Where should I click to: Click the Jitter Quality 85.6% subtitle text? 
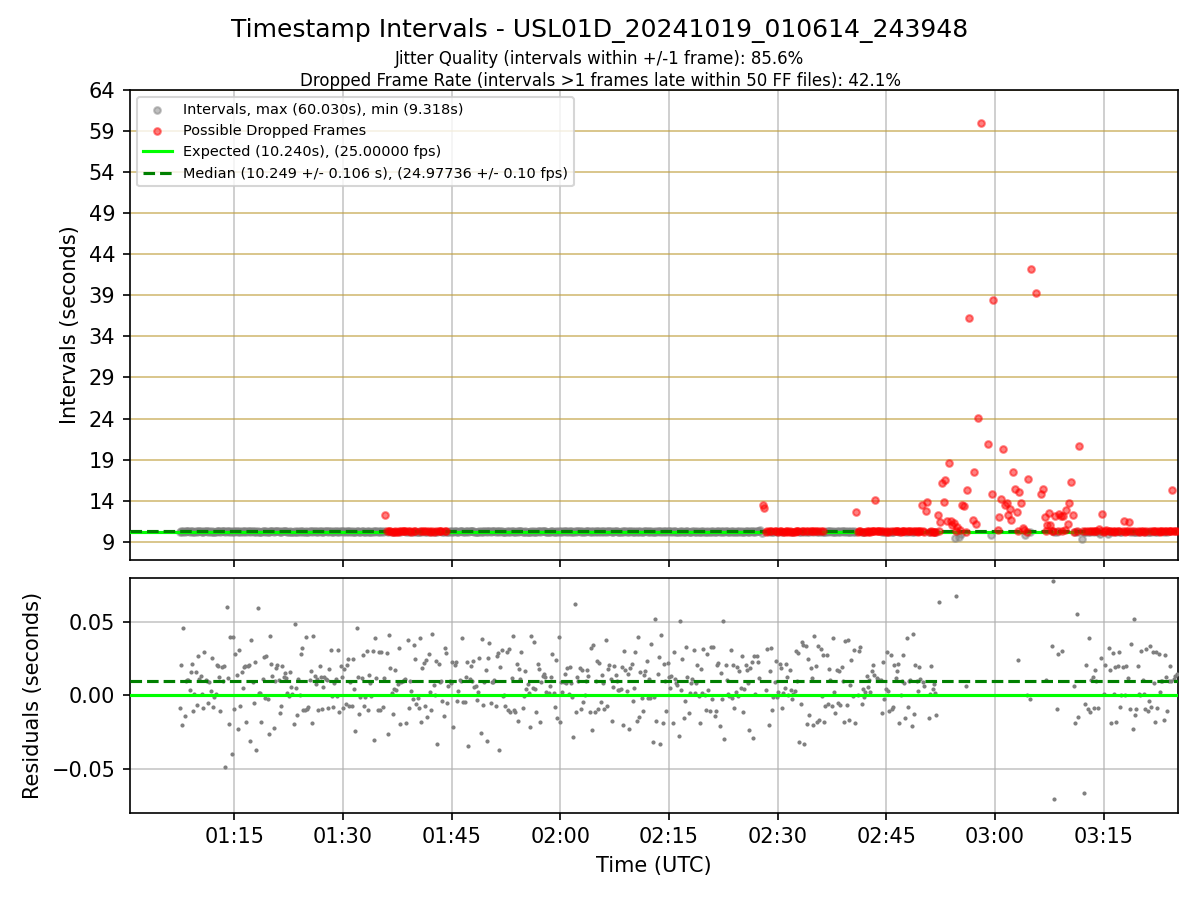pyautogui.click(x=599, y=58)
